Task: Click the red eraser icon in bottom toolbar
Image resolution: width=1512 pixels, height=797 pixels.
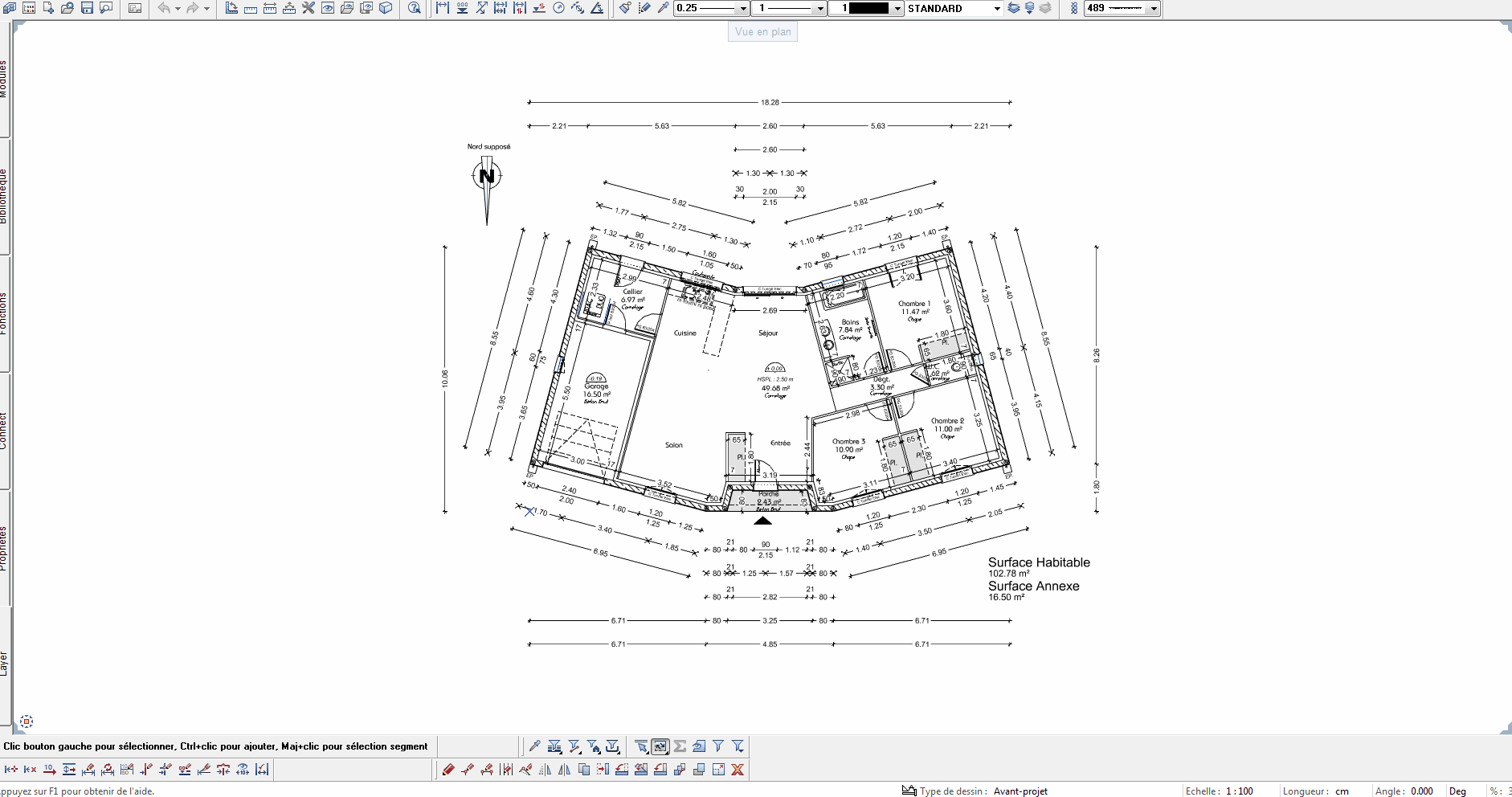Action: coord(448,770)
